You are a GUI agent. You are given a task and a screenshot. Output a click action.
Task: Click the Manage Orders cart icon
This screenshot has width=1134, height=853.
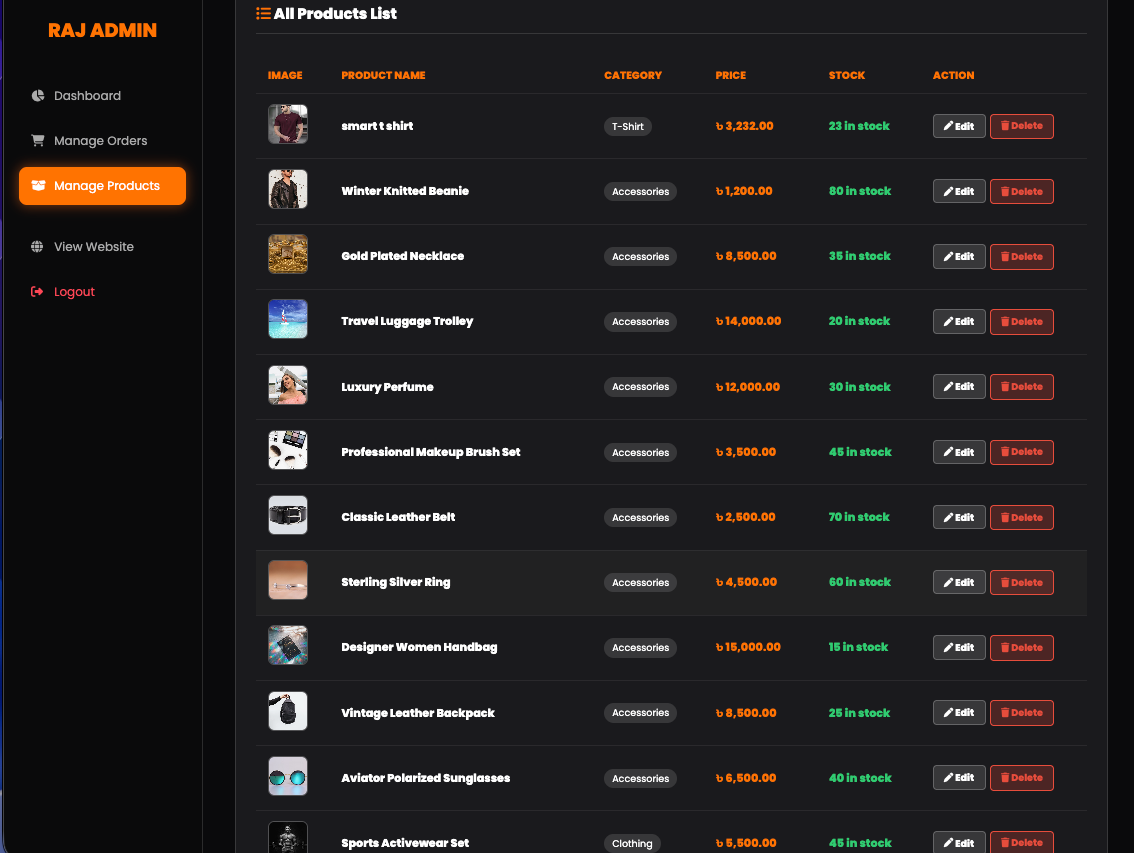point(38,140)
